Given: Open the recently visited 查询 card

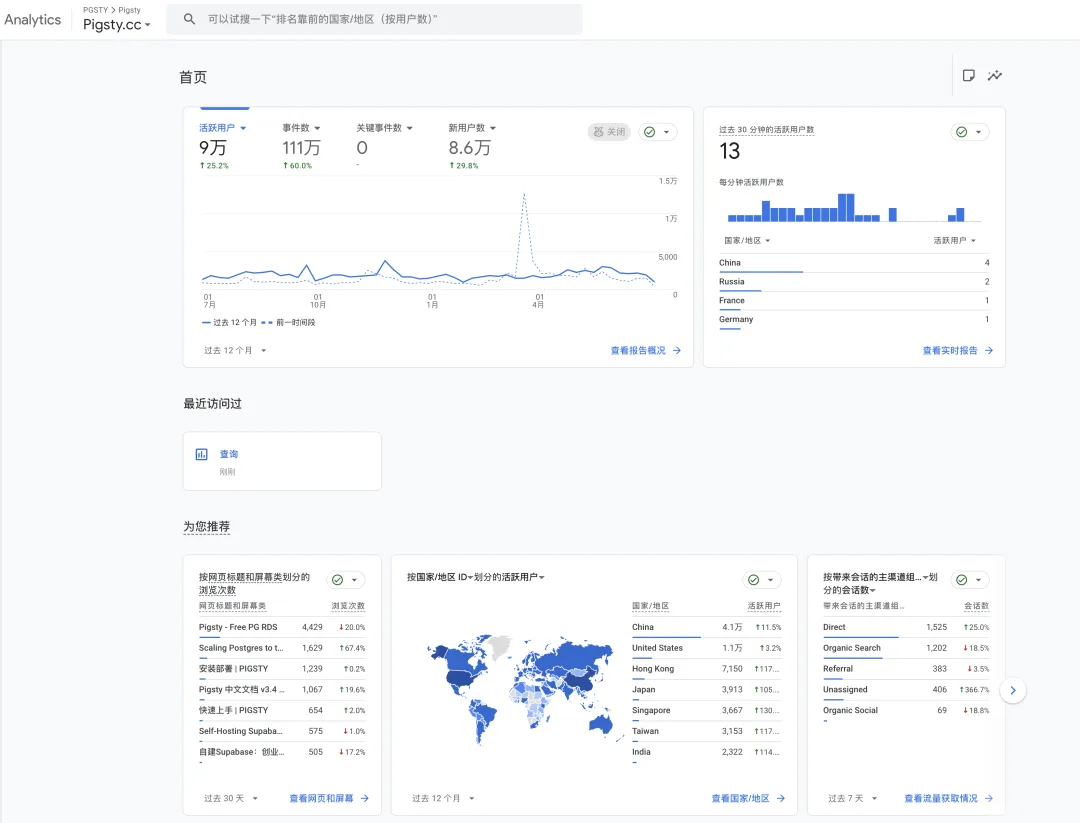Looking at the screenshot, I should [x=282, y=461].
